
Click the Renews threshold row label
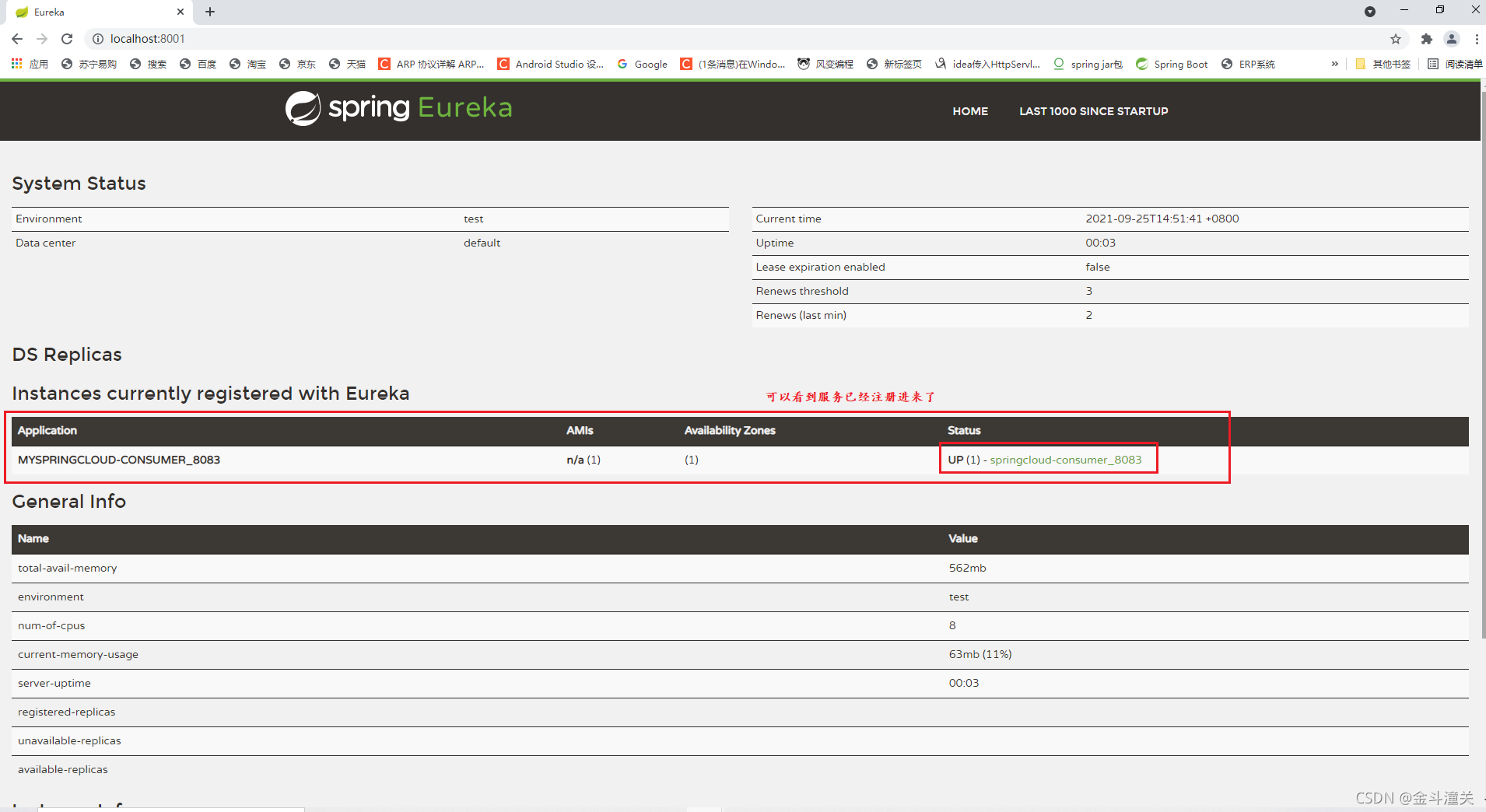pyautogui.click(x=802, y=291)
